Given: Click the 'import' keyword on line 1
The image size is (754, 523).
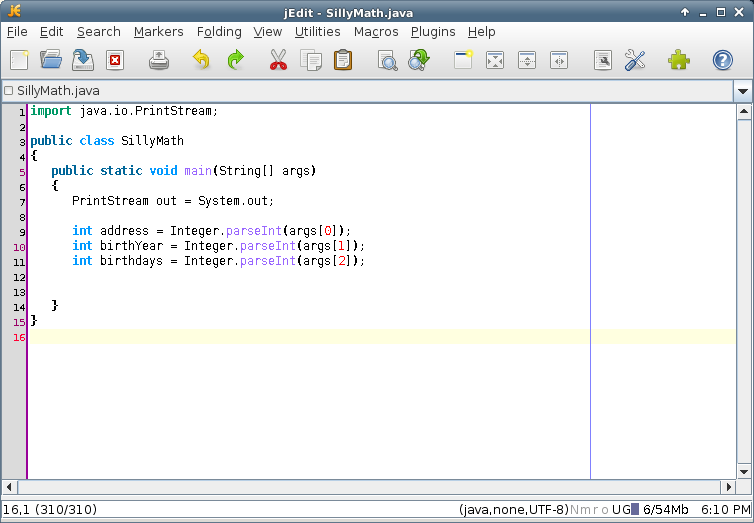Looking at the screenshot, I should click(51, 111).
